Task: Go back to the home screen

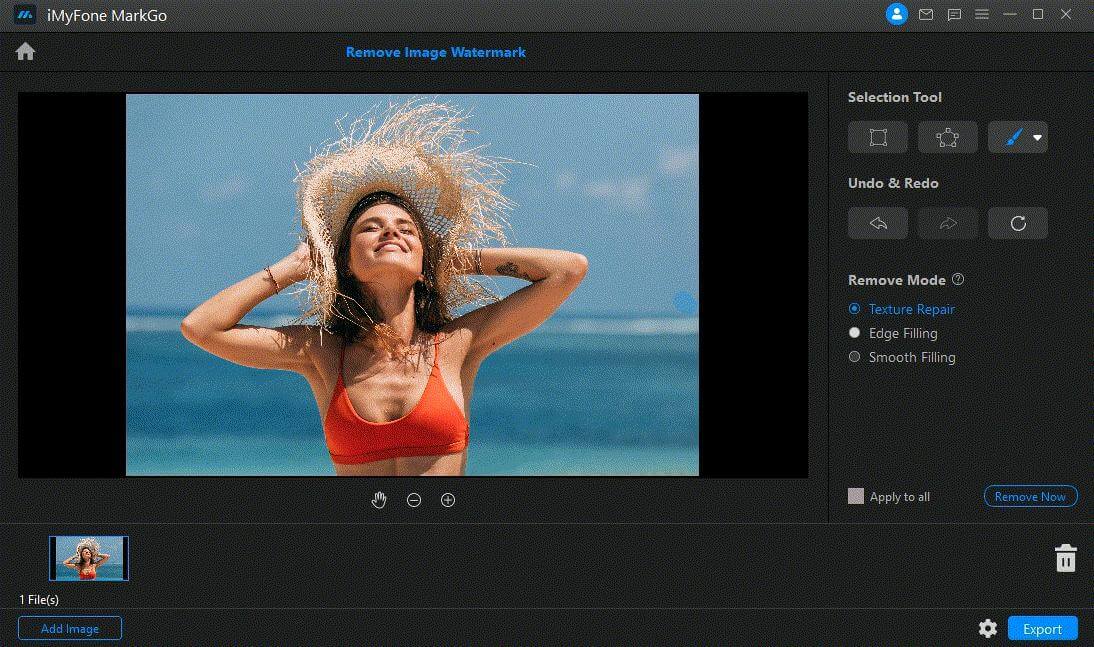Action: click(x=25, y=52)
